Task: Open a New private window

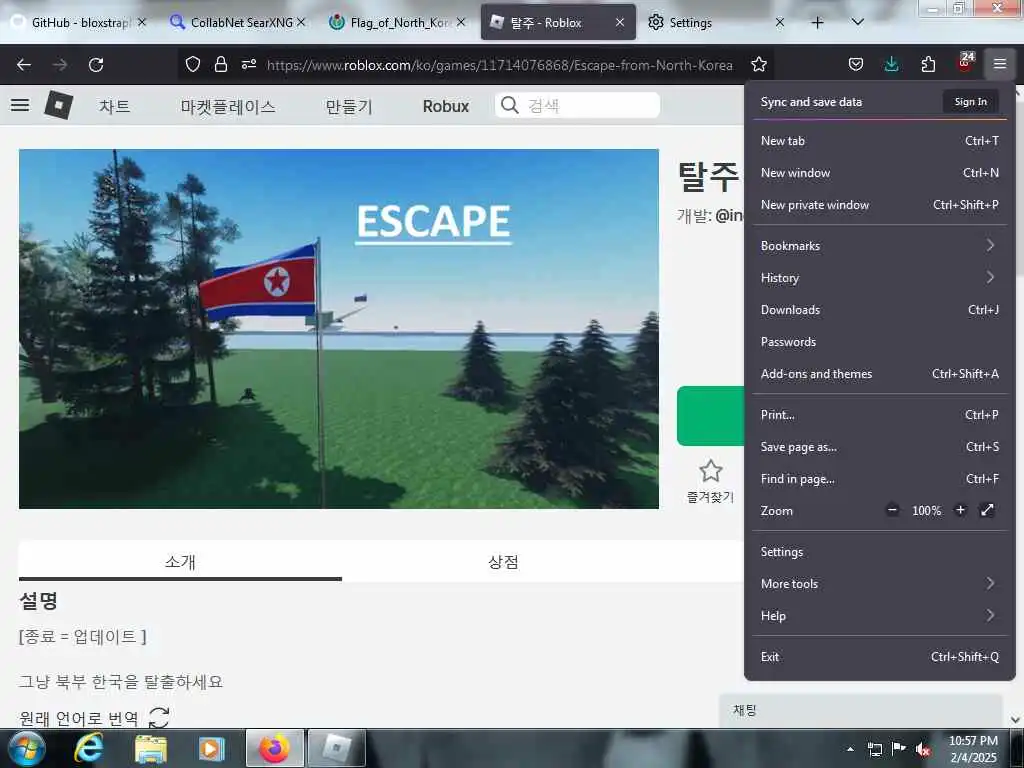Action: point(879,204)
